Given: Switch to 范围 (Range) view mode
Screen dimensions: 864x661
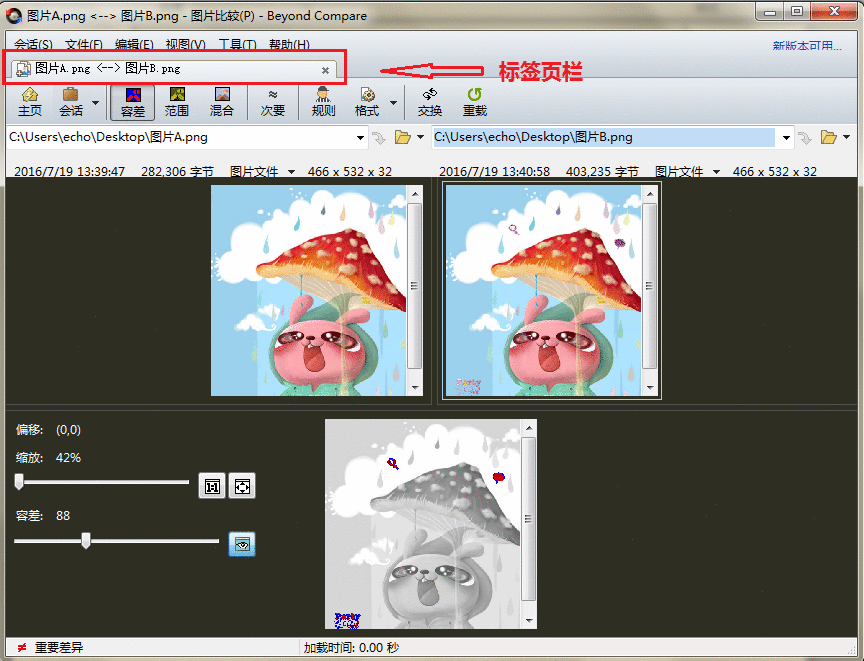Looking at the screenshot, I should pos(177,102).
